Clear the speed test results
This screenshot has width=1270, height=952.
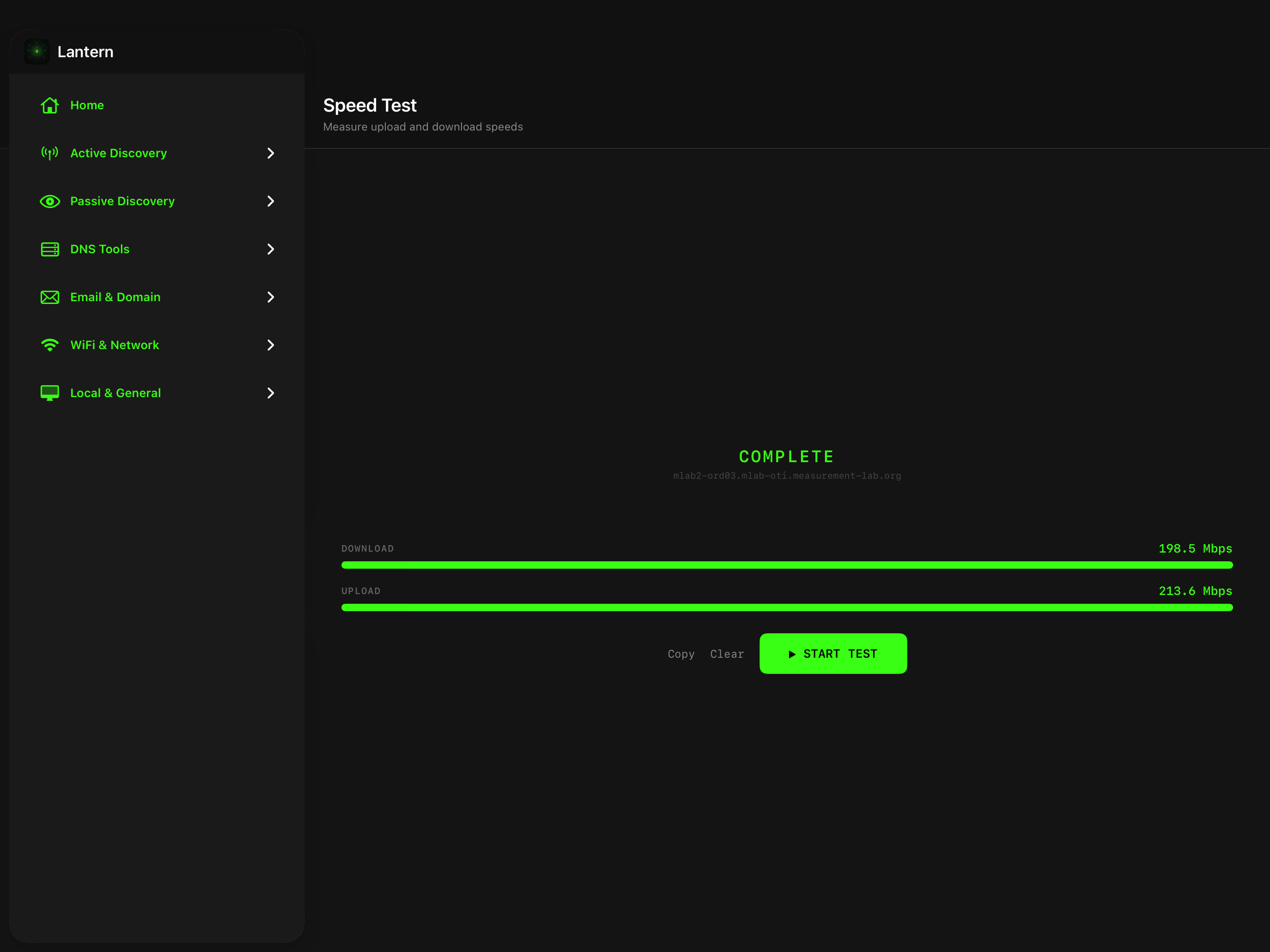727,654
